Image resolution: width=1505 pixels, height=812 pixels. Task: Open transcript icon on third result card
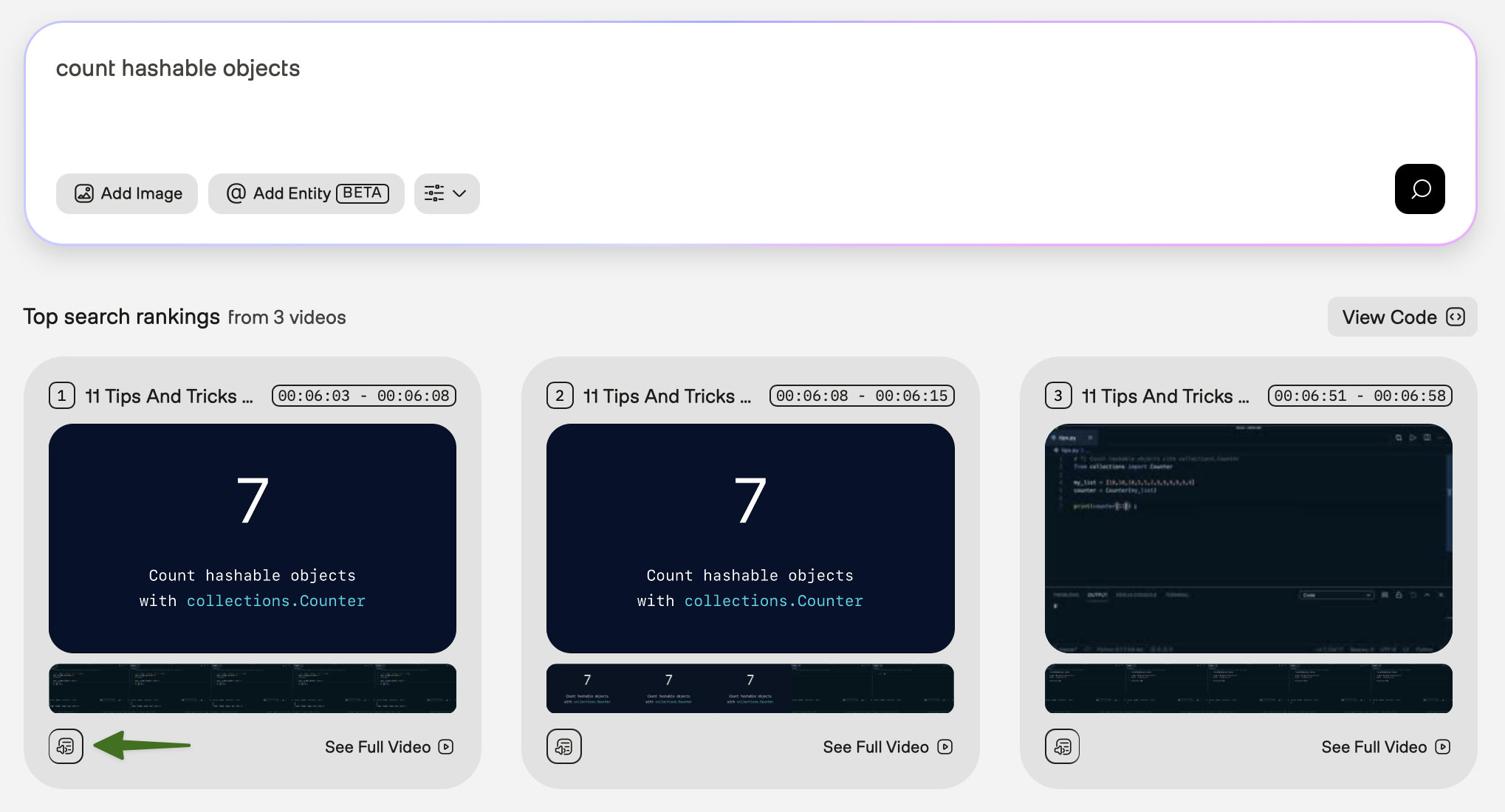coord(1062,746)
